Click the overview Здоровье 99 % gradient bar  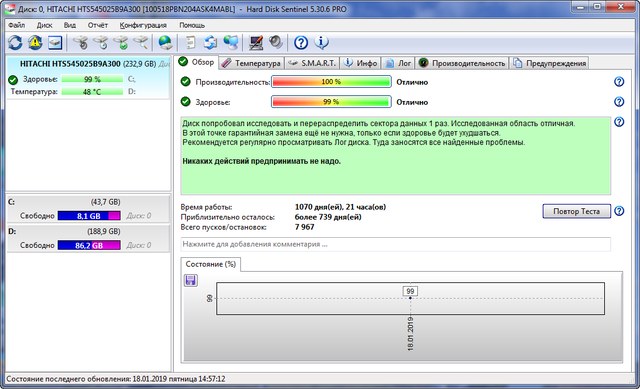331,102
